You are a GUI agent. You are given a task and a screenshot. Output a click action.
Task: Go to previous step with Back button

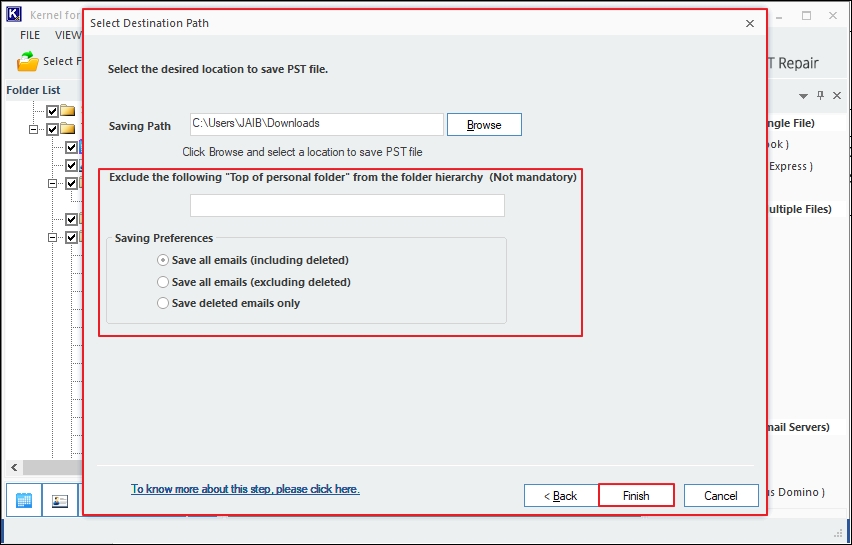click(x=561, y=496)
